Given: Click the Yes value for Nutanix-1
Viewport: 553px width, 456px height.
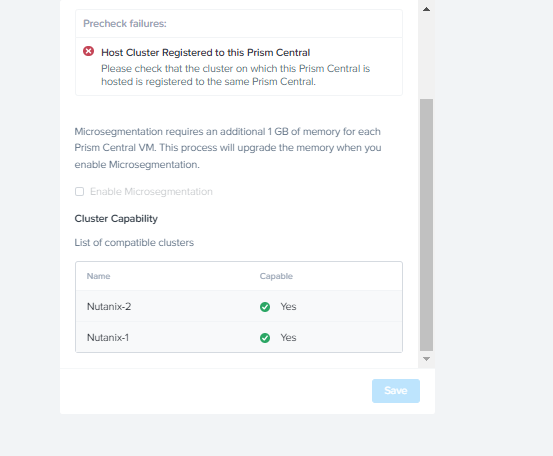Looking at the screenshot, I should click(288, 338).
